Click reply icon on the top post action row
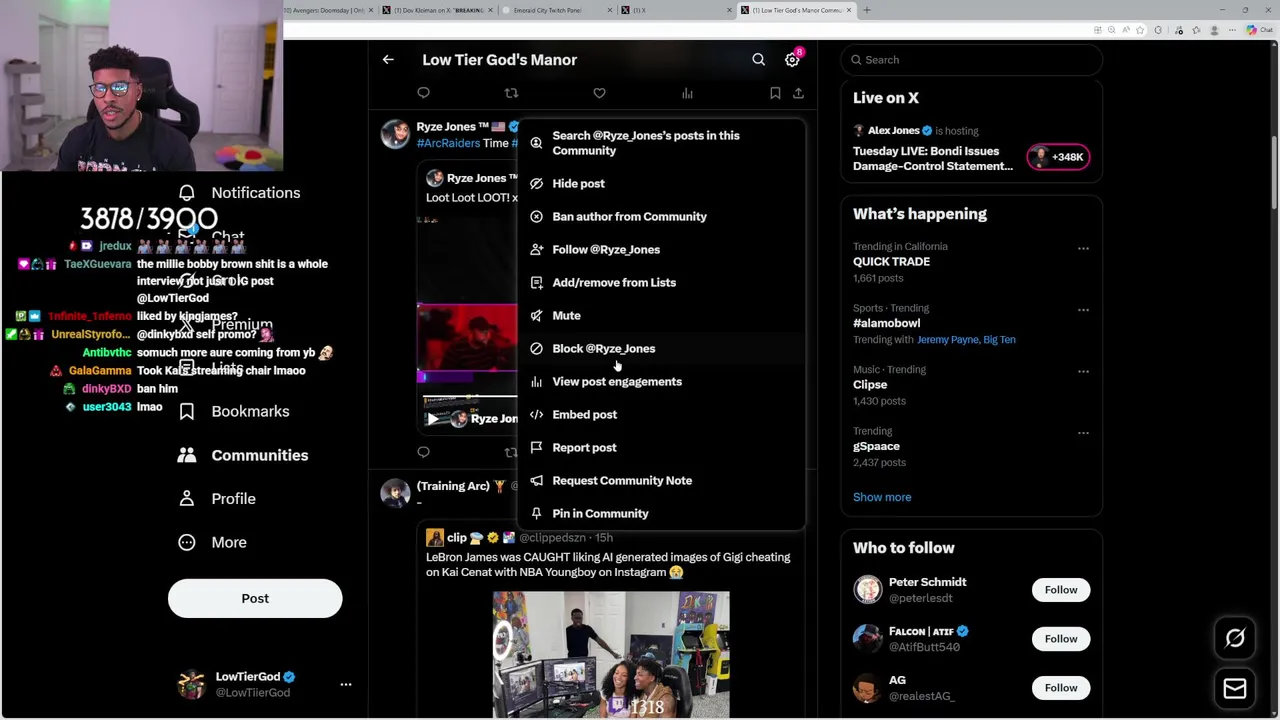 pyautogui.click(x=423, y=93)
